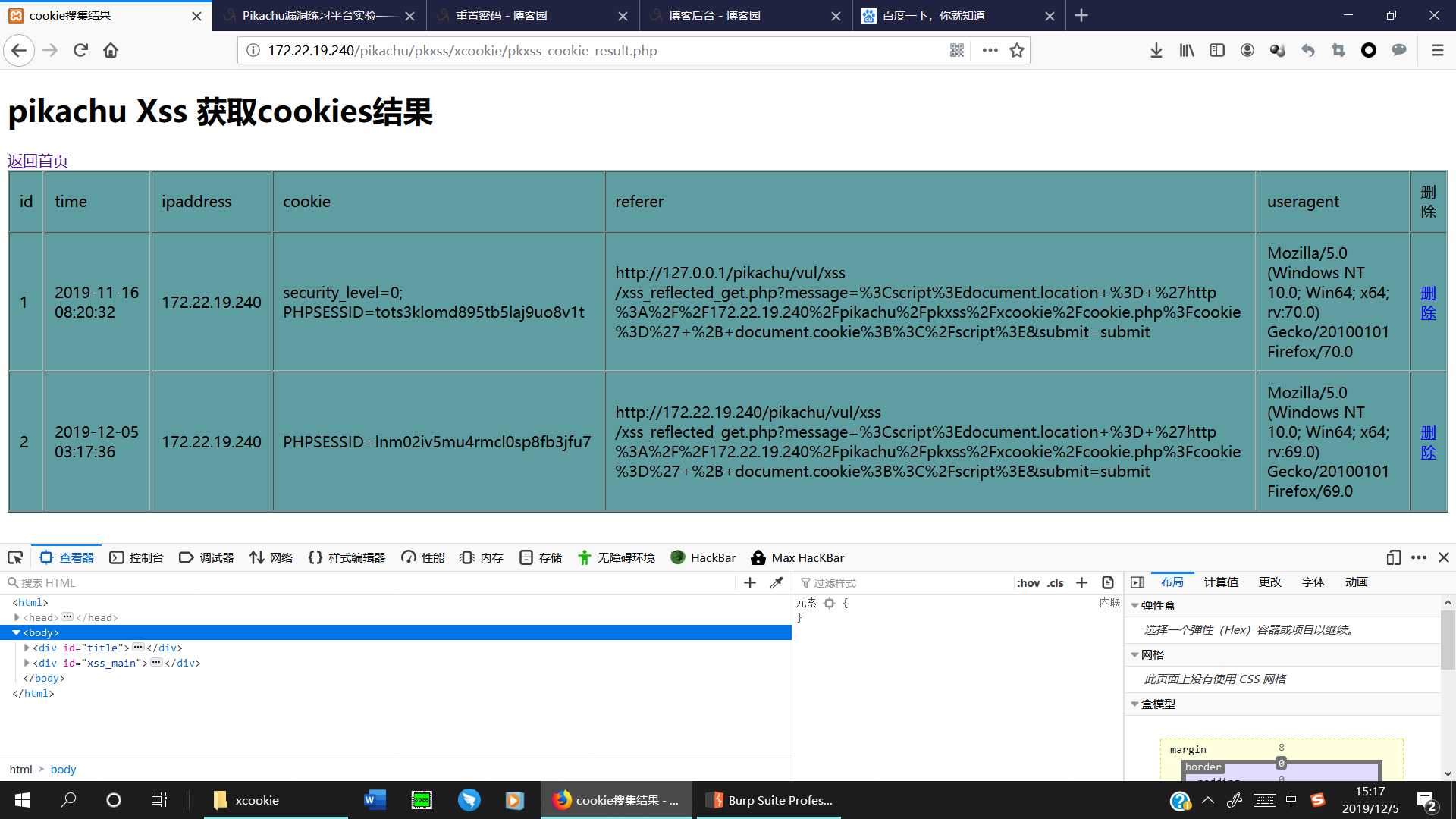Create a new node in inspector
This screenshot has width=1456, height=819.
[750, 583]
